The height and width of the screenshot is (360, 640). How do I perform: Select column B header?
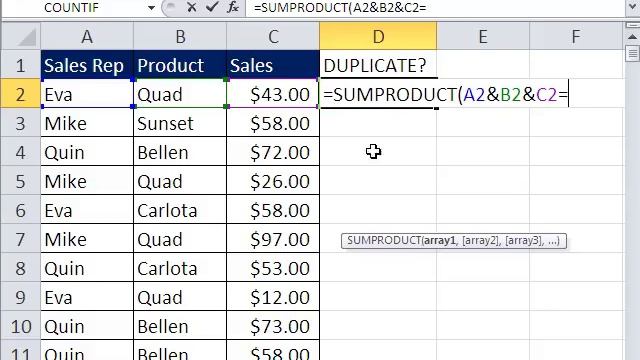(x=180, y=37)
